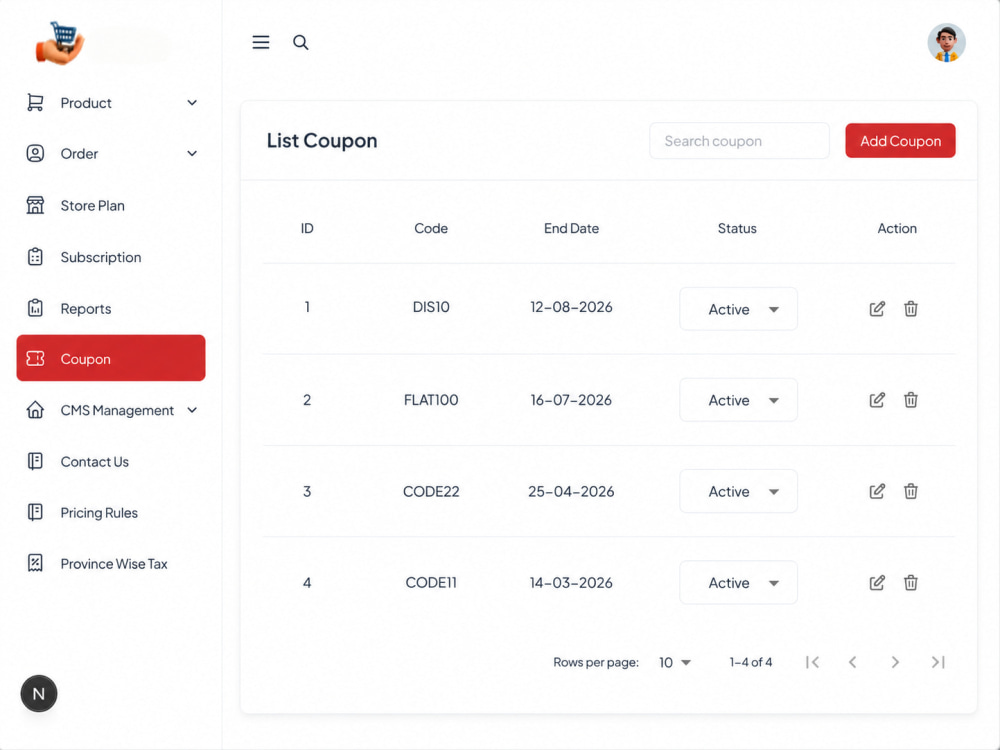
Task: Expand the Order menu chevron
Action: pyautogui.click(x=192, y=154)
